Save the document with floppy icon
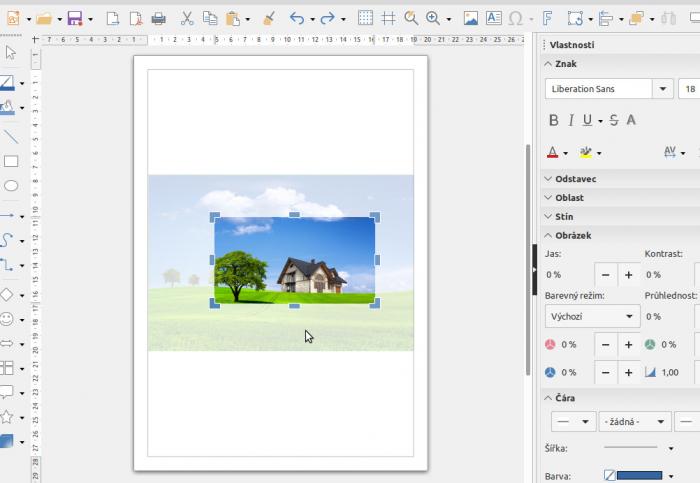This screenshot has width=700, height=483. pyautogui.click(x=75, y=19)
